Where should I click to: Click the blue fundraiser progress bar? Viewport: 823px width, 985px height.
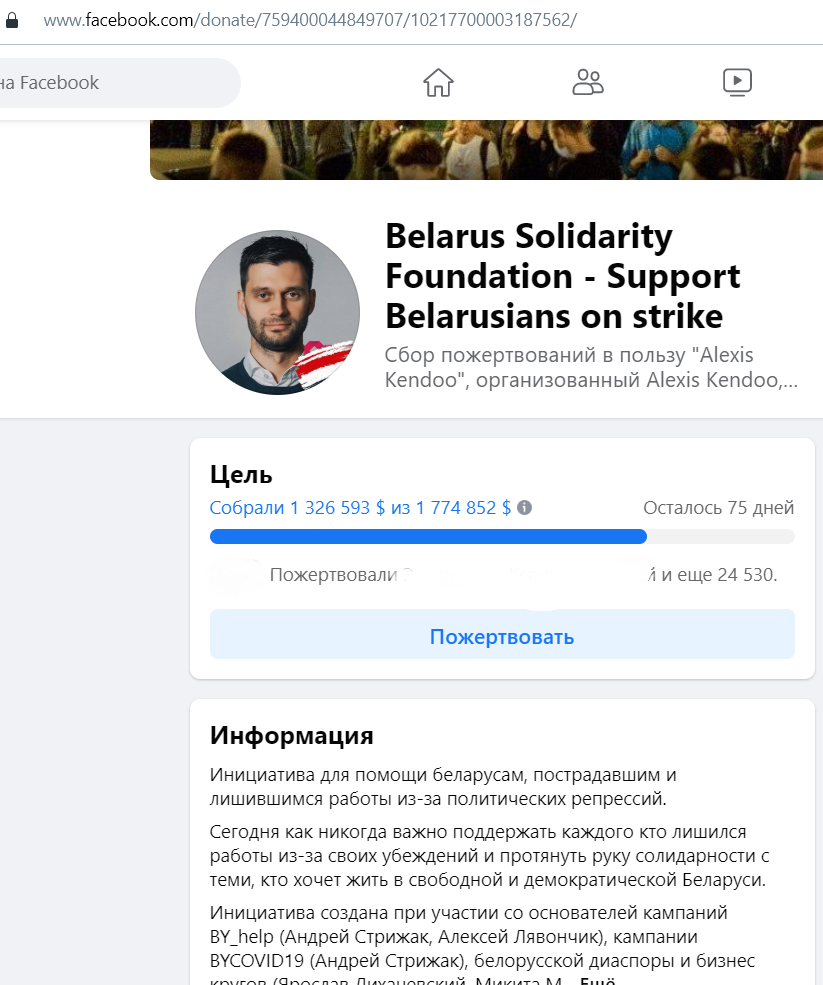pyautogui.click(x=428, y=536)
